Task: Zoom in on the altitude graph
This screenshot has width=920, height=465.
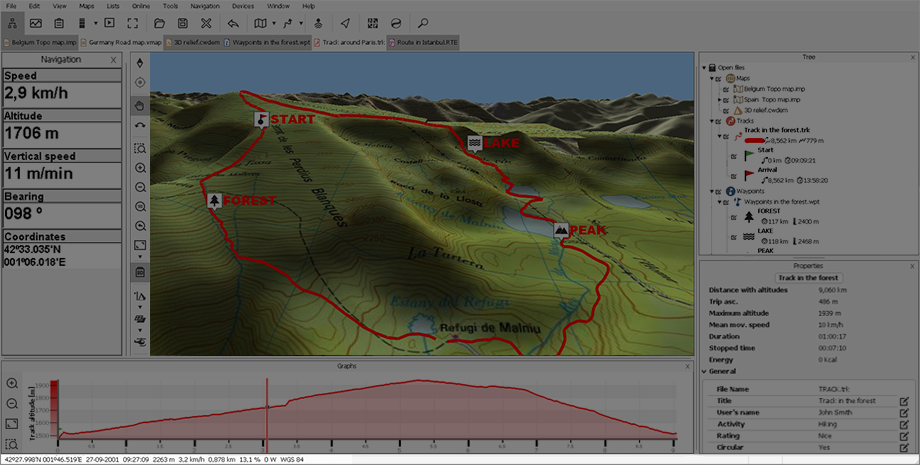Action: (12, 384)
